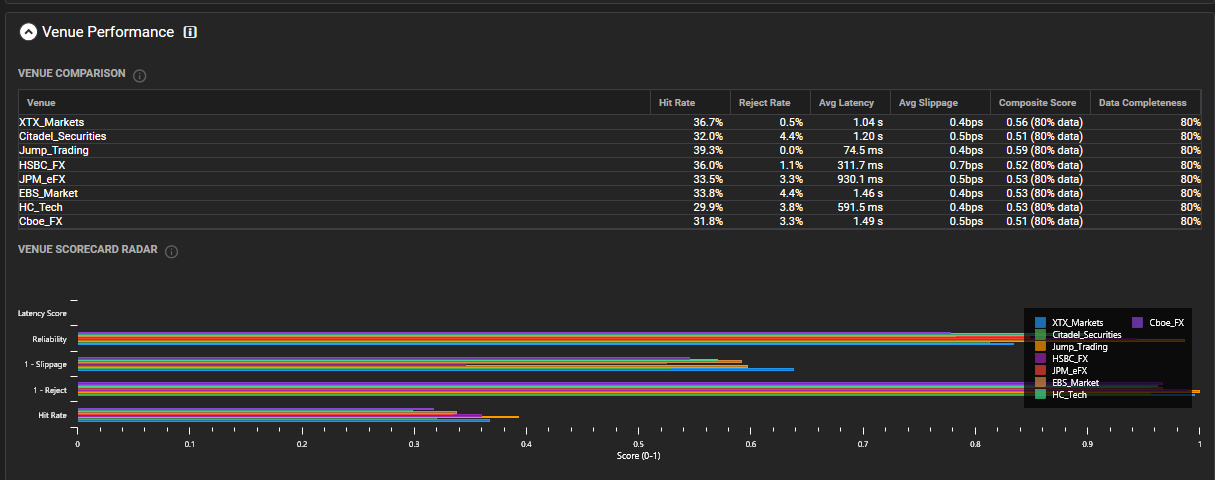Sort table by Avg Slippage header
This screenshot has width=1215, height=480.
[940, 102]
